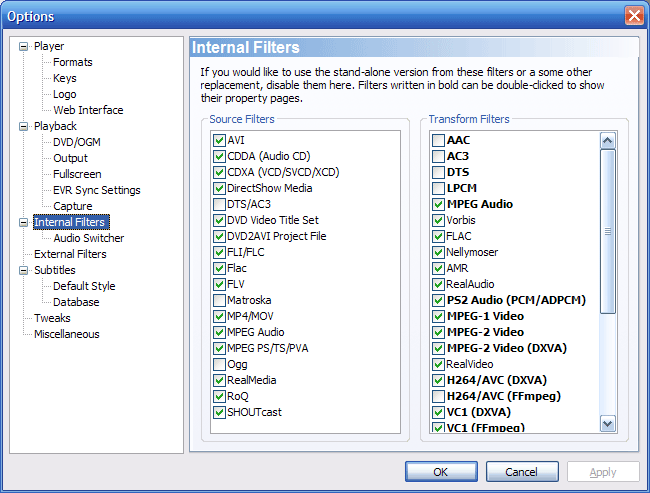
Task: Collapse the Playback tree section
Action: point(25,126)
